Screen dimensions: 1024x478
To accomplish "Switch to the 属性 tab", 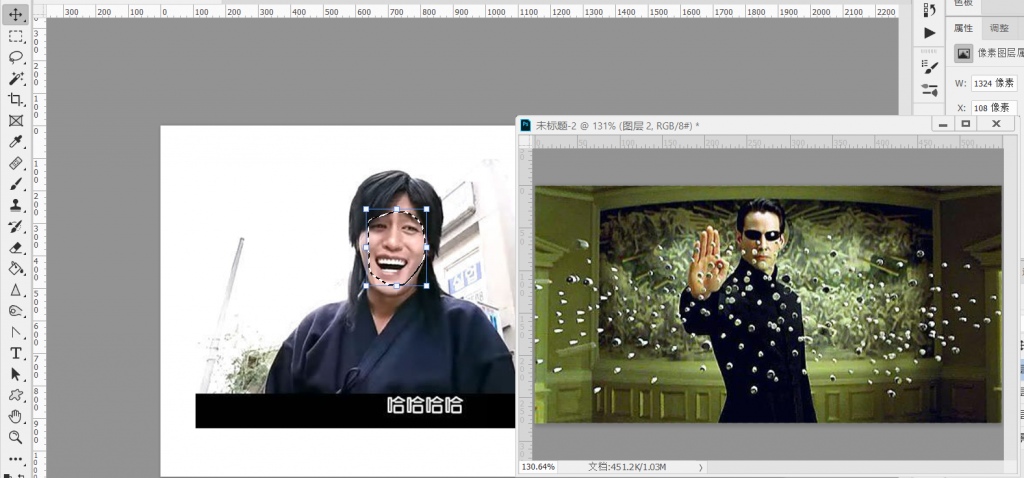I will coord(963,28).
